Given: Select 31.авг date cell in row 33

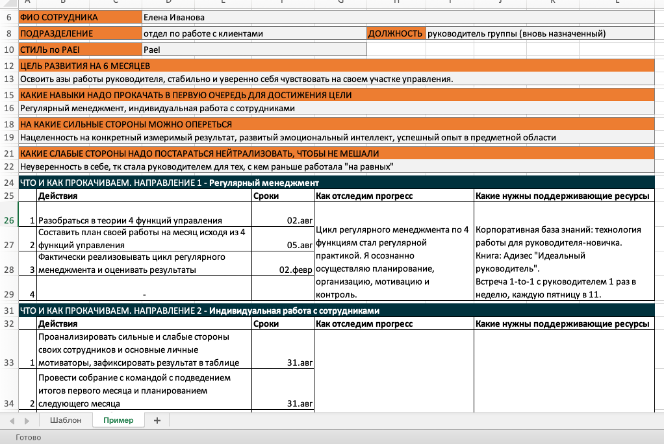Looking at the screenshot, I should 283,350.
